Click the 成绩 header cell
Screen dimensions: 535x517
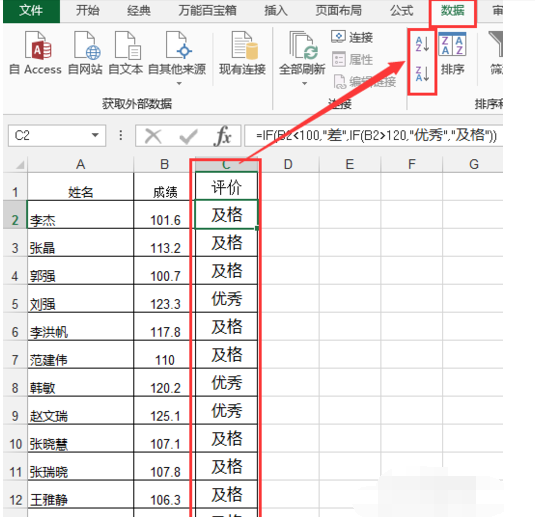click(x=164, y=187)
